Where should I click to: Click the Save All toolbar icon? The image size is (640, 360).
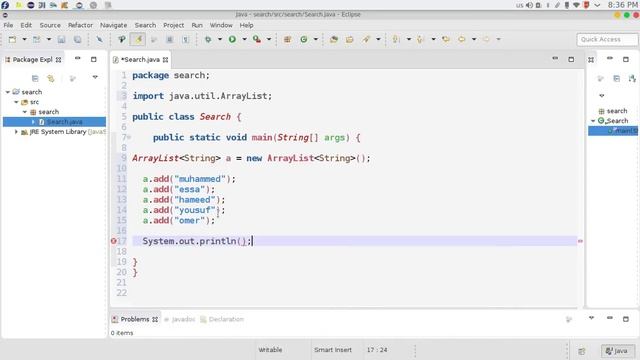point(77,39)
